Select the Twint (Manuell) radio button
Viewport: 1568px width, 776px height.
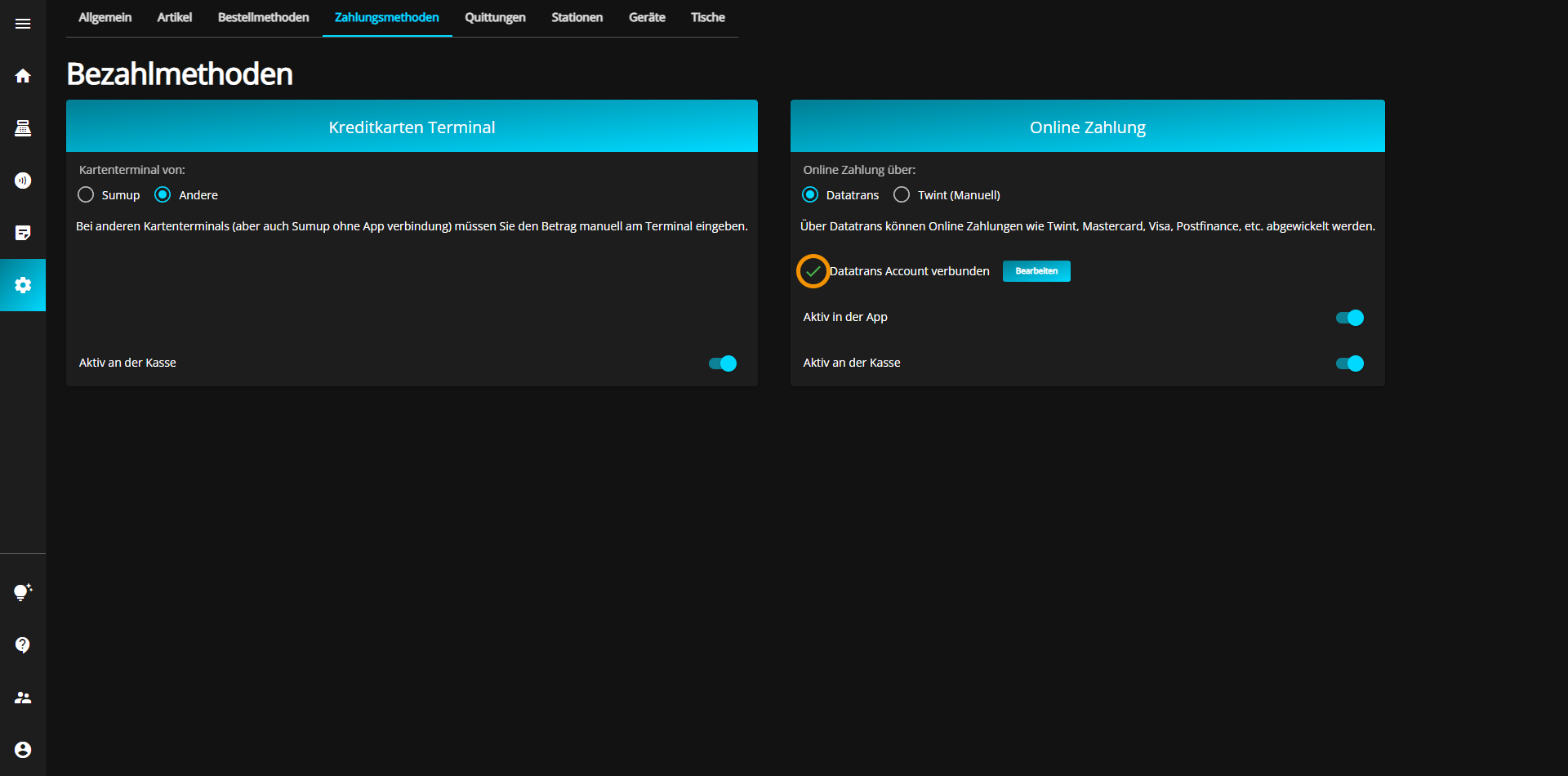(902, 194)
